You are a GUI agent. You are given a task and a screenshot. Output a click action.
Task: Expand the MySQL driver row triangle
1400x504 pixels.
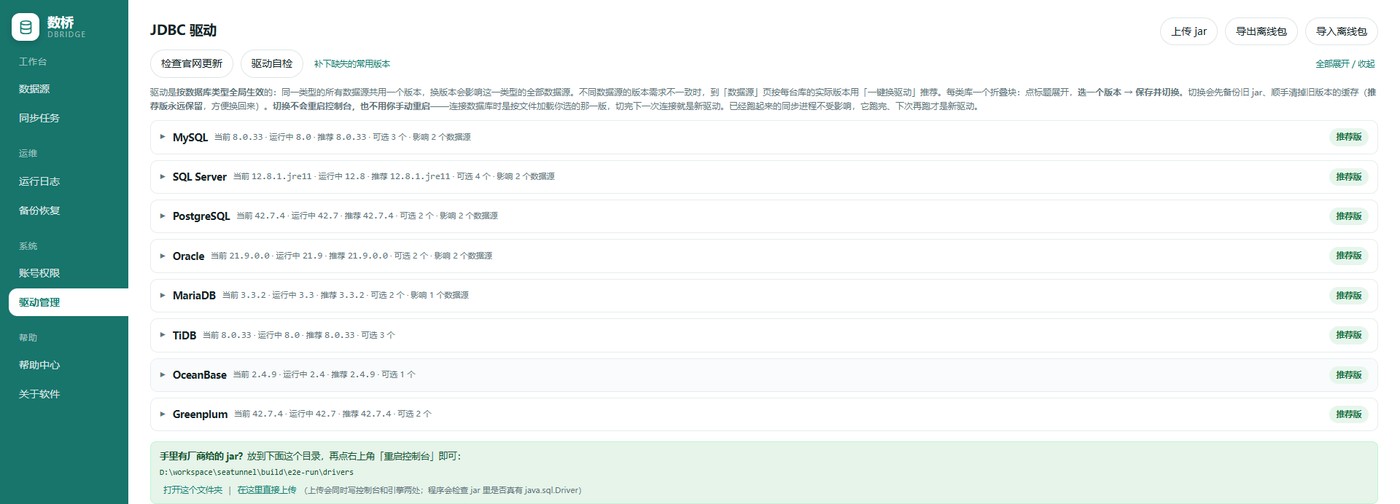(163, 137)
